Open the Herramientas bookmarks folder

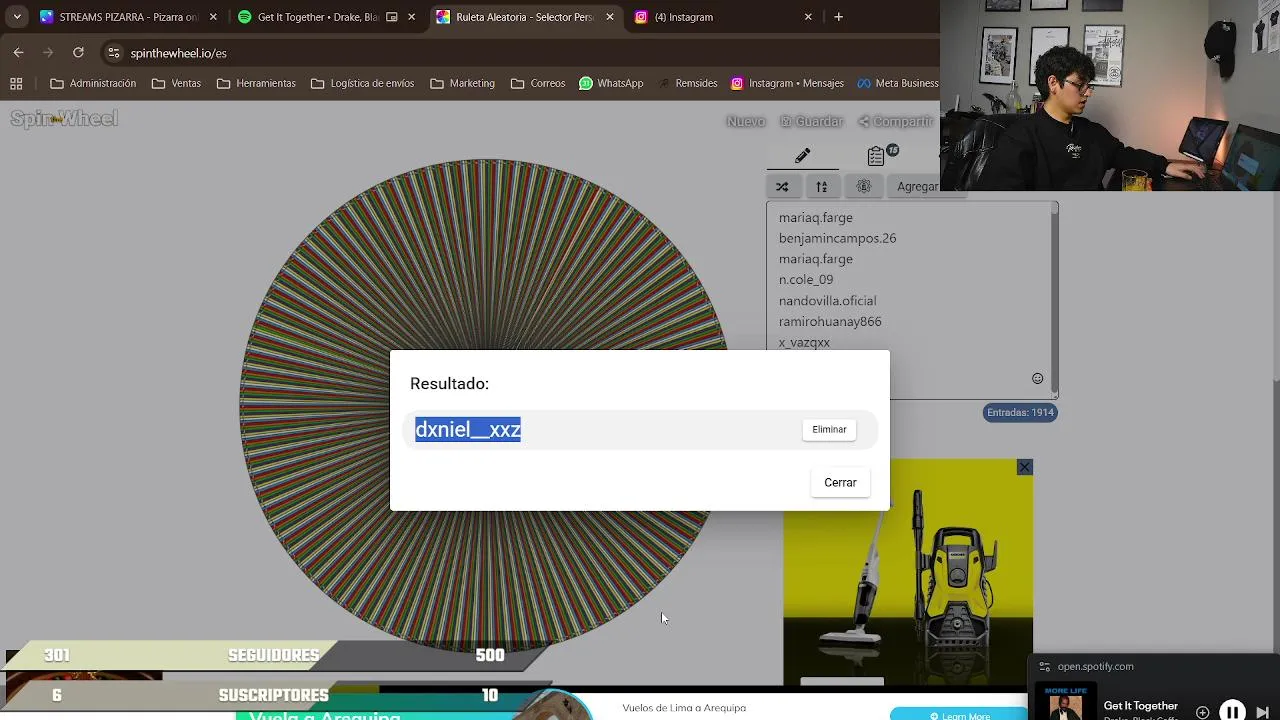point(256,83)
